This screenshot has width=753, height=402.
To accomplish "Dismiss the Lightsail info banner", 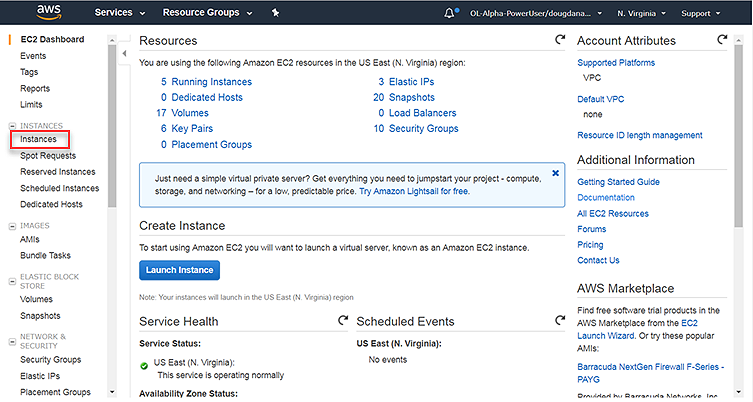I will (x=556, y=173).
